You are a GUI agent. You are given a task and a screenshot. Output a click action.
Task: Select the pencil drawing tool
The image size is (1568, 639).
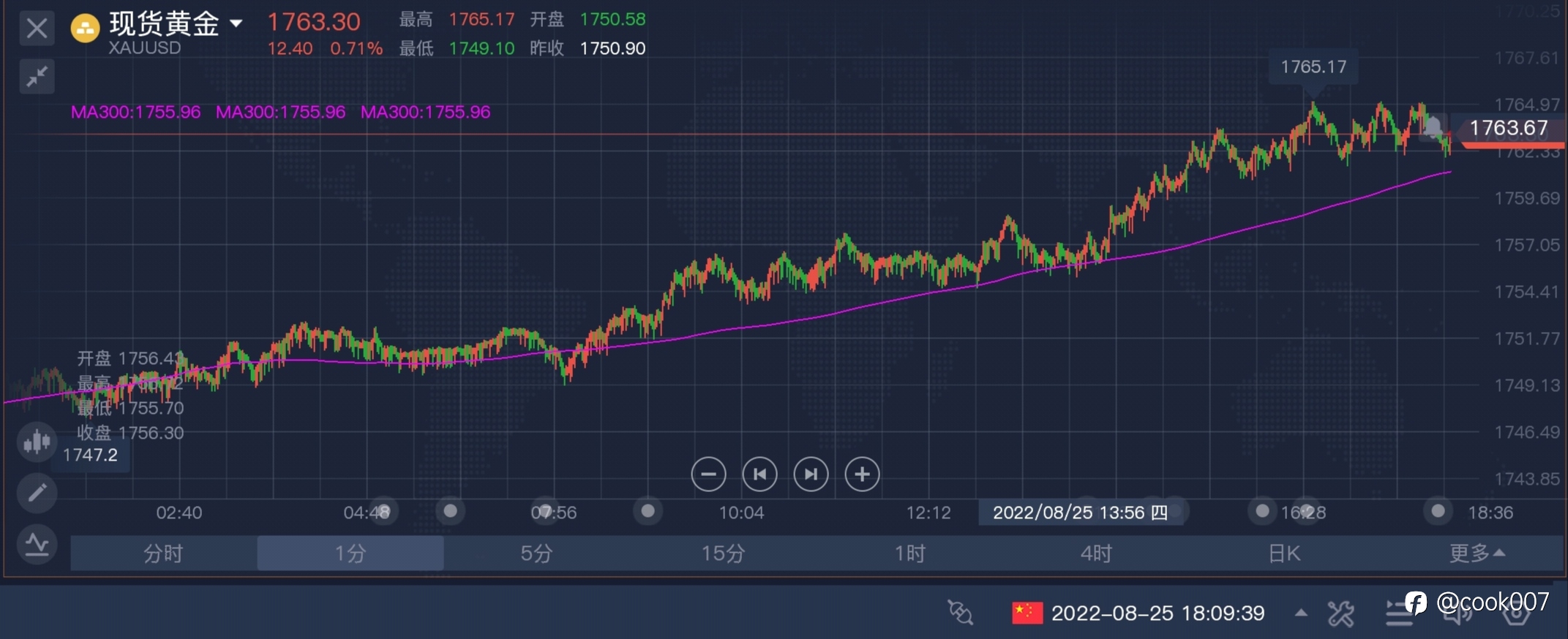(37, 493)
